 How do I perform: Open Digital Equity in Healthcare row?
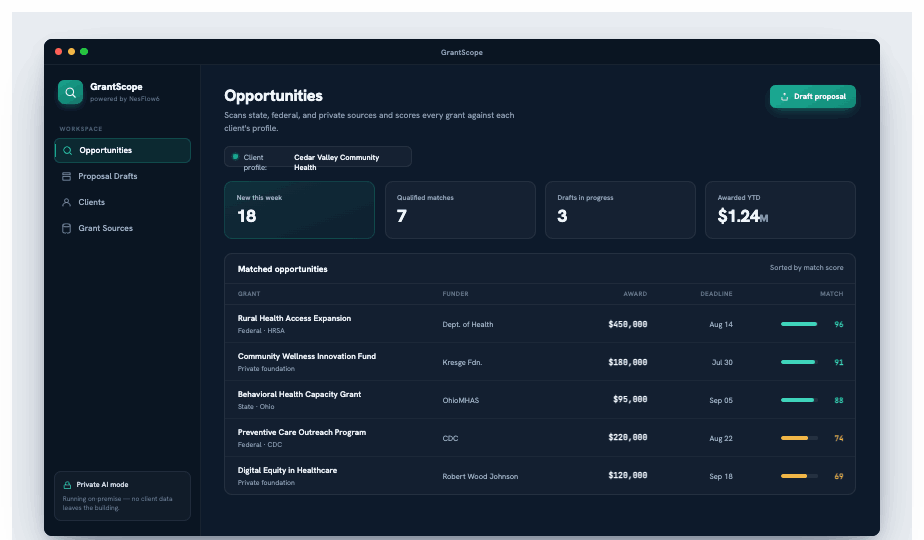540,476
